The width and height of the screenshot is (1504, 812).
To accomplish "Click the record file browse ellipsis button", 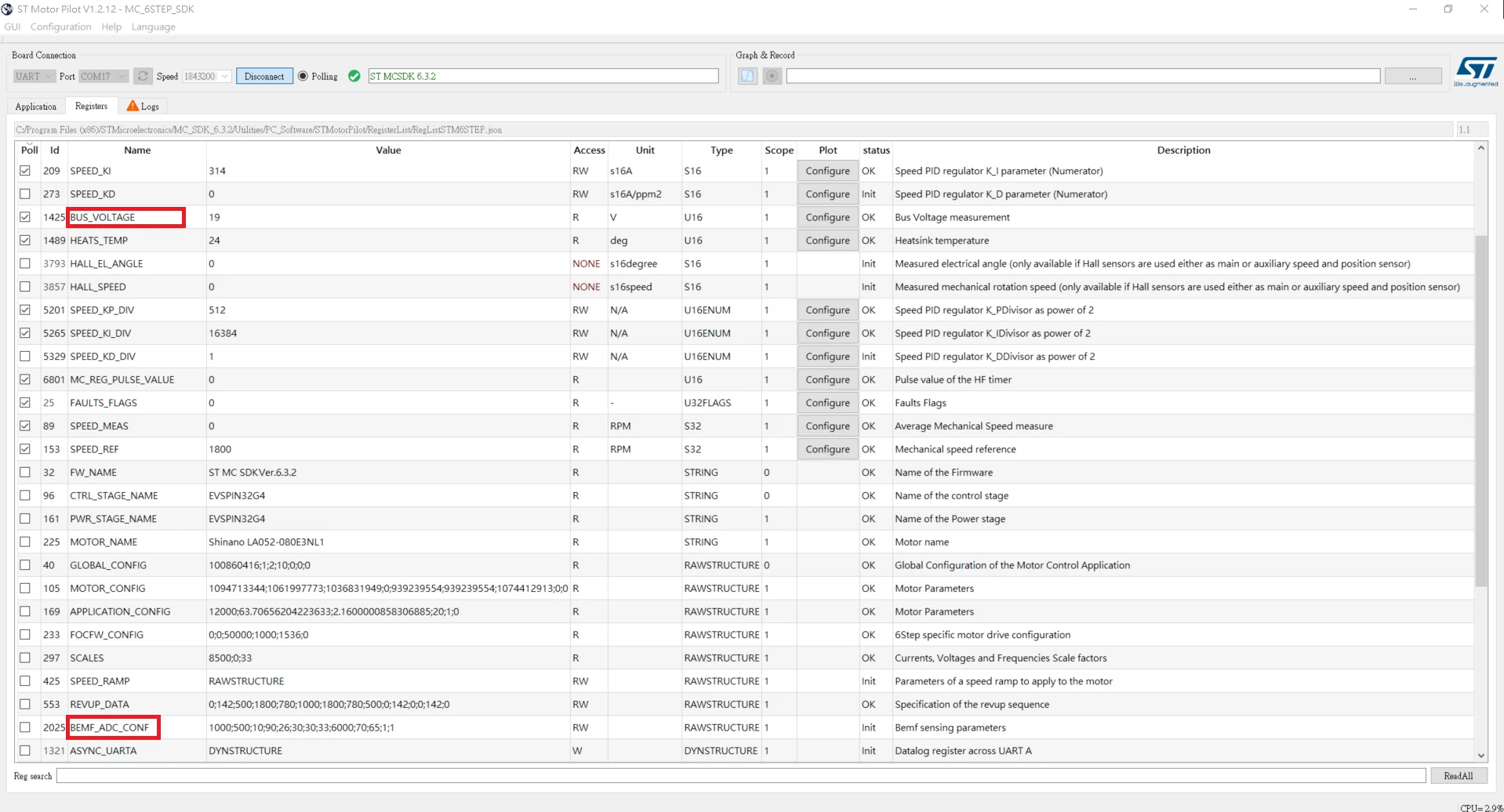I will (1413, 76).
